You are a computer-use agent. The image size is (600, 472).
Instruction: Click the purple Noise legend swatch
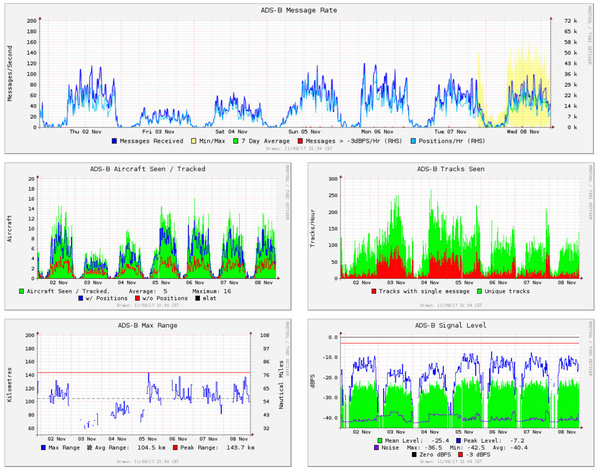[376, 448]
